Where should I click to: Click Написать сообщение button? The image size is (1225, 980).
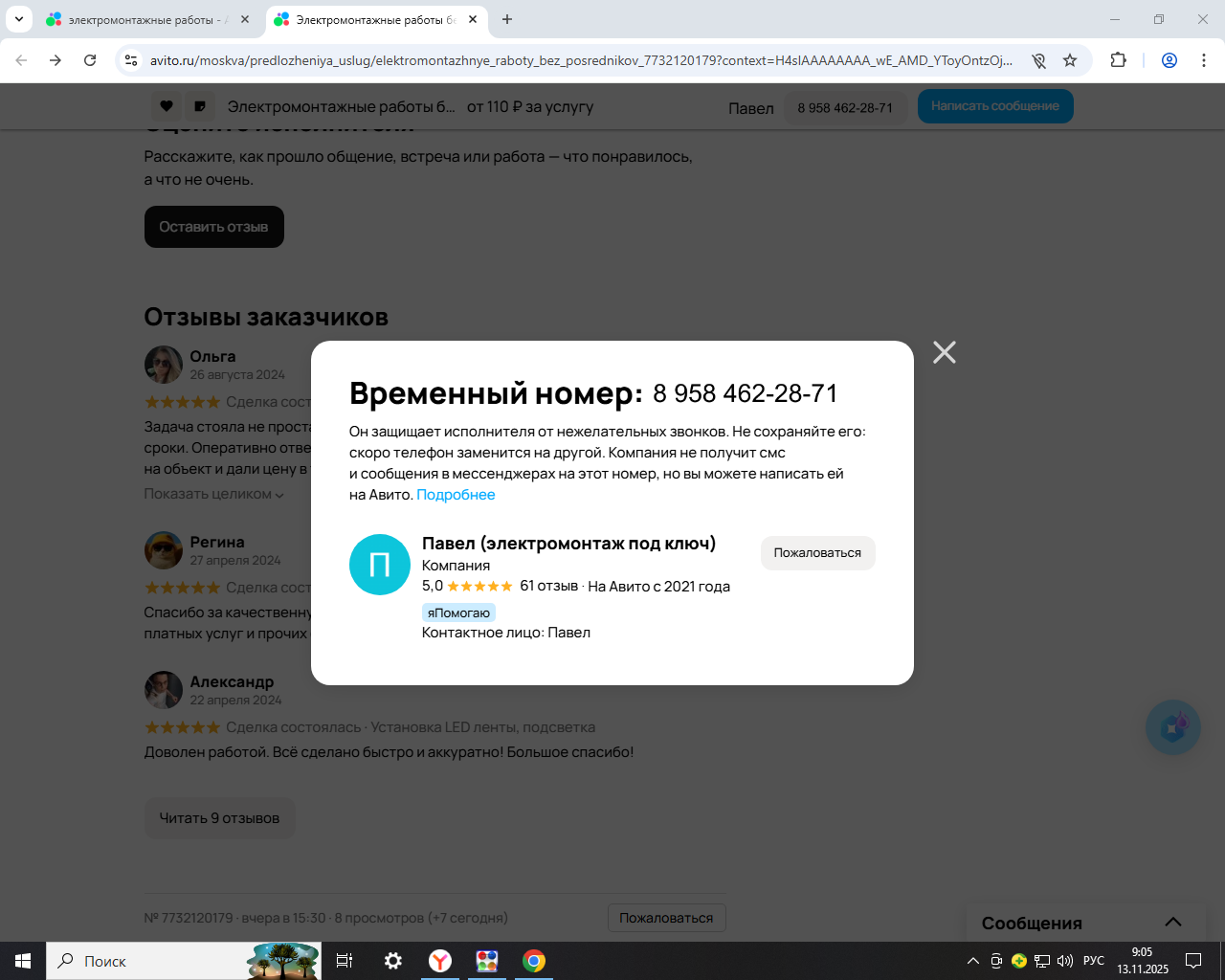coord(995,106)
